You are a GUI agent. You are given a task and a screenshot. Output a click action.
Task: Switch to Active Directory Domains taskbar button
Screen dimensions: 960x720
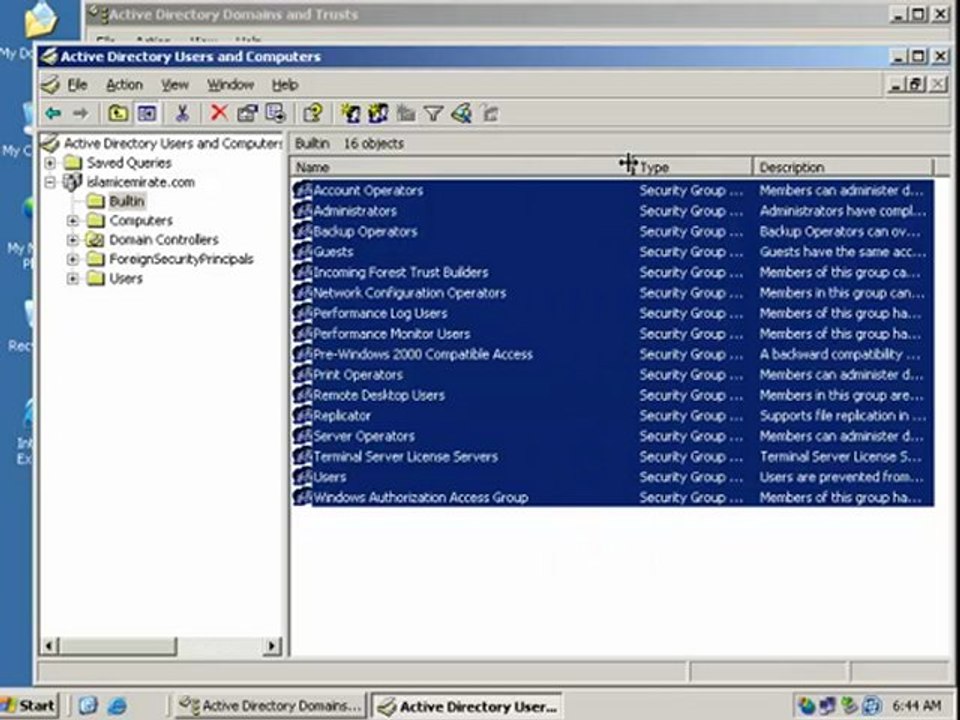pyautogui.click(x=271, y=706)
